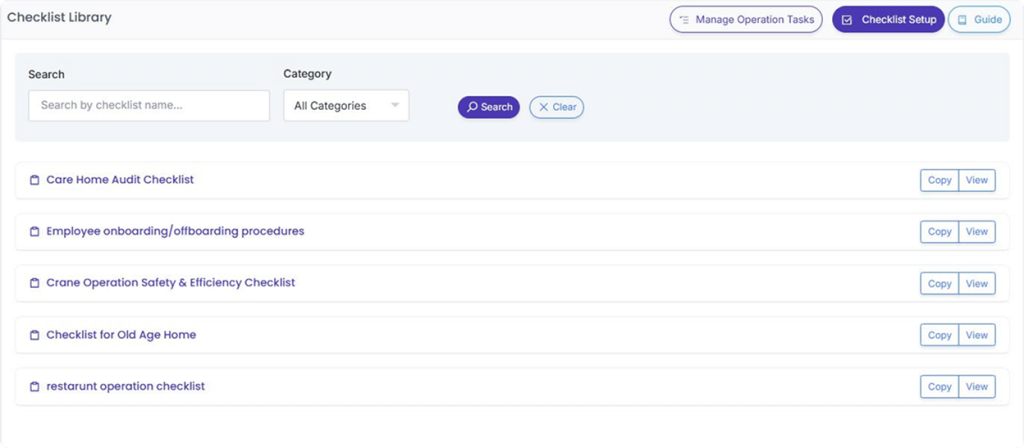
Task: Click the magnifier icon in Search button
Action: (x=472, y=107)
